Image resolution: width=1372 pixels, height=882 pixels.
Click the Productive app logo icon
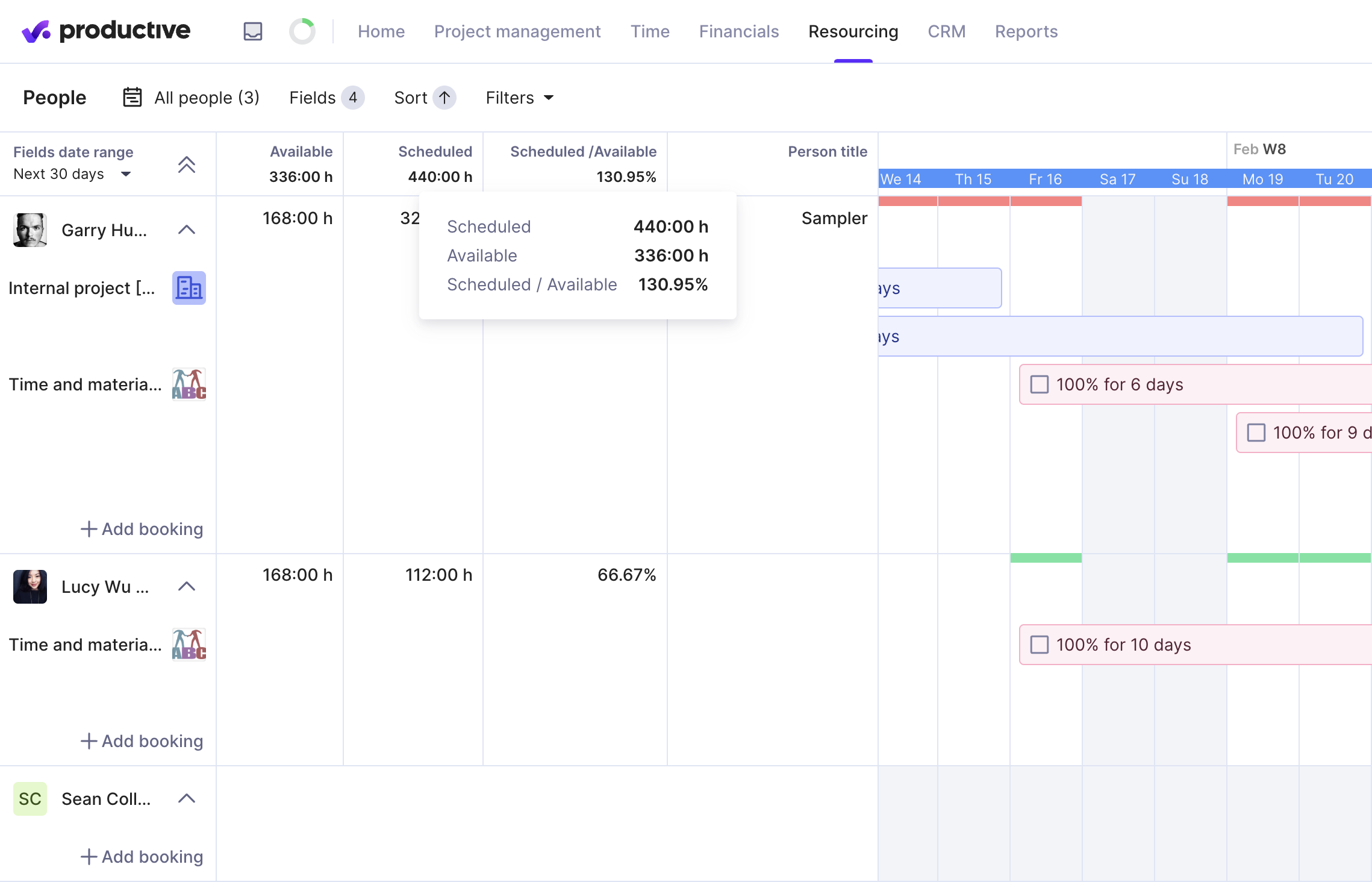[34, 31]
